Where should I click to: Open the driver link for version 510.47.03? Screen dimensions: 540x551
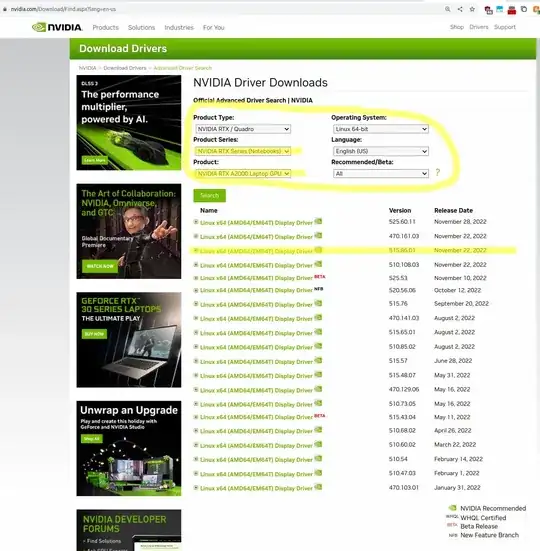(256, 474)
